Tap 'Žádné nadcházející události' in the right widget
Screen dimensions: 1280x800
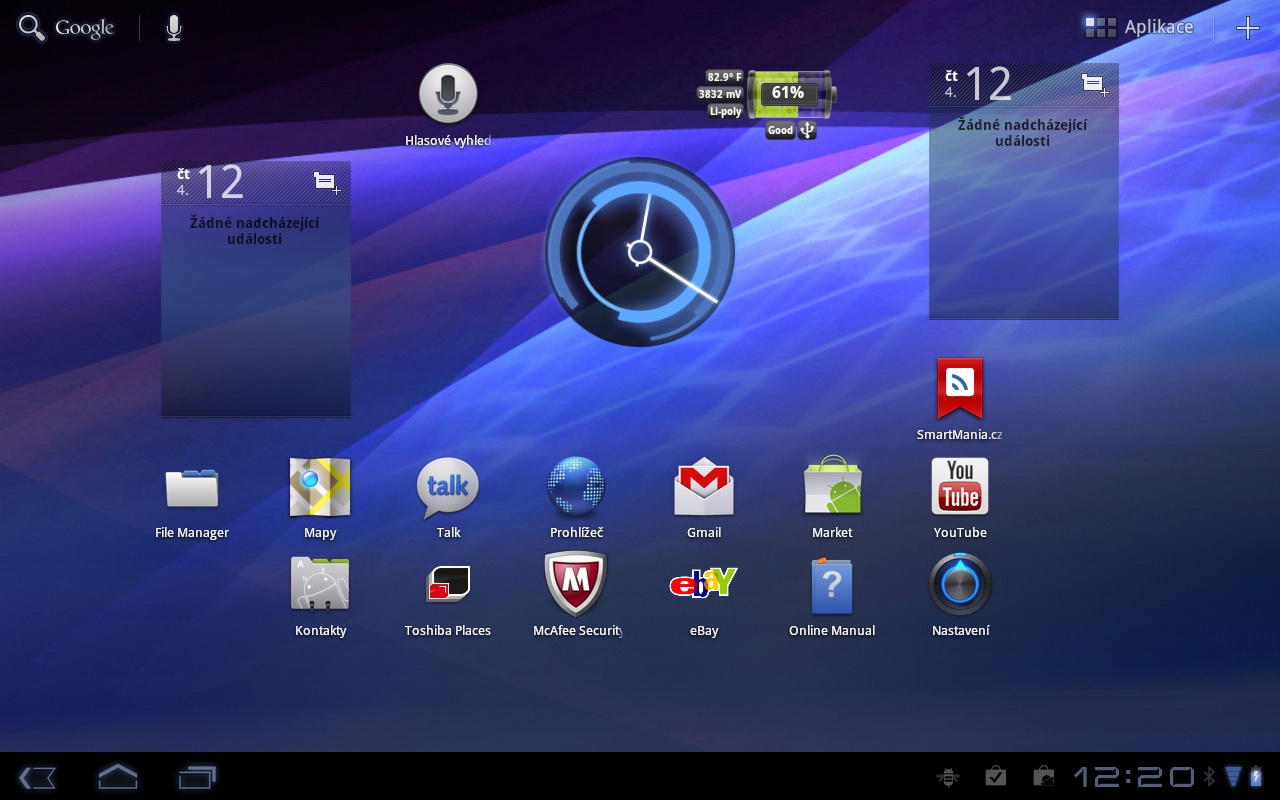pyautogui.click(x=1023, y=133)
